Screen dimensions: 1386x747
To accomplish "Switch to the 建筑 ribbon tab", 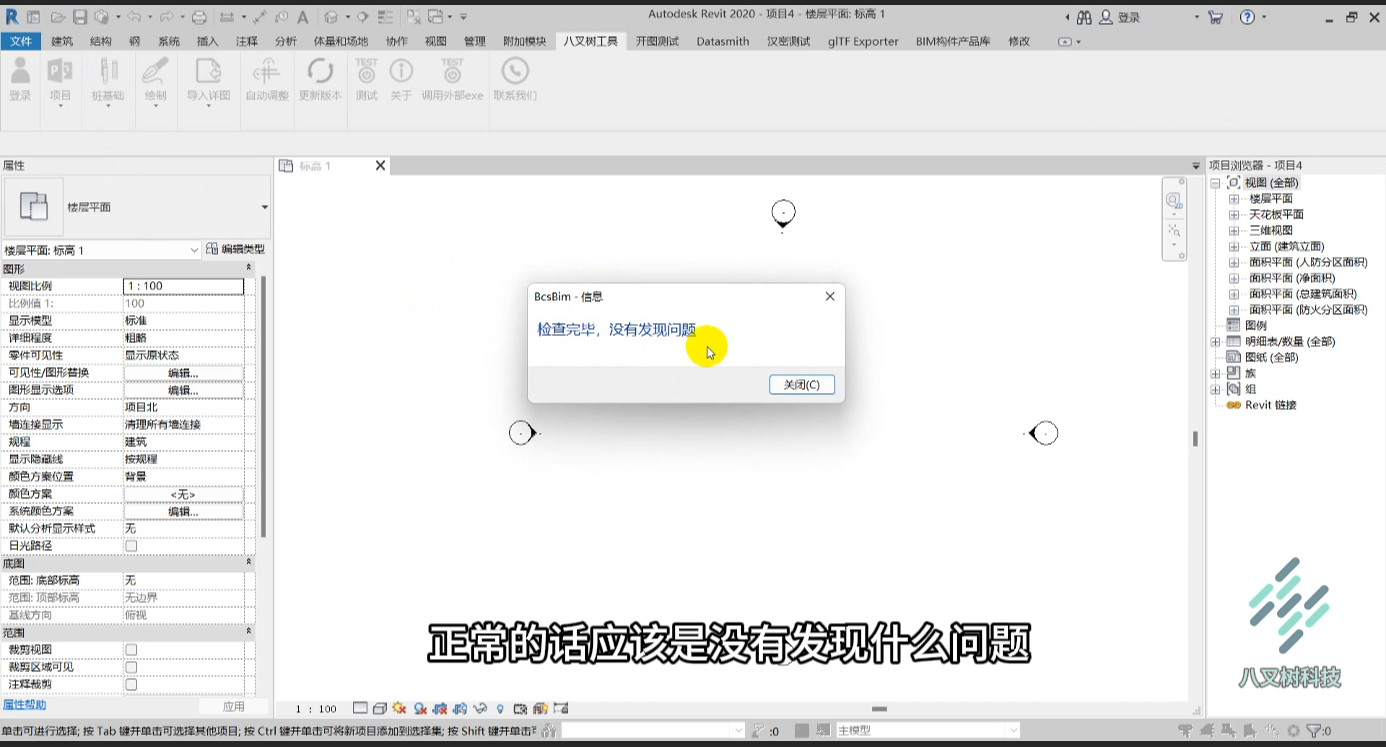I will coord(62,41).
